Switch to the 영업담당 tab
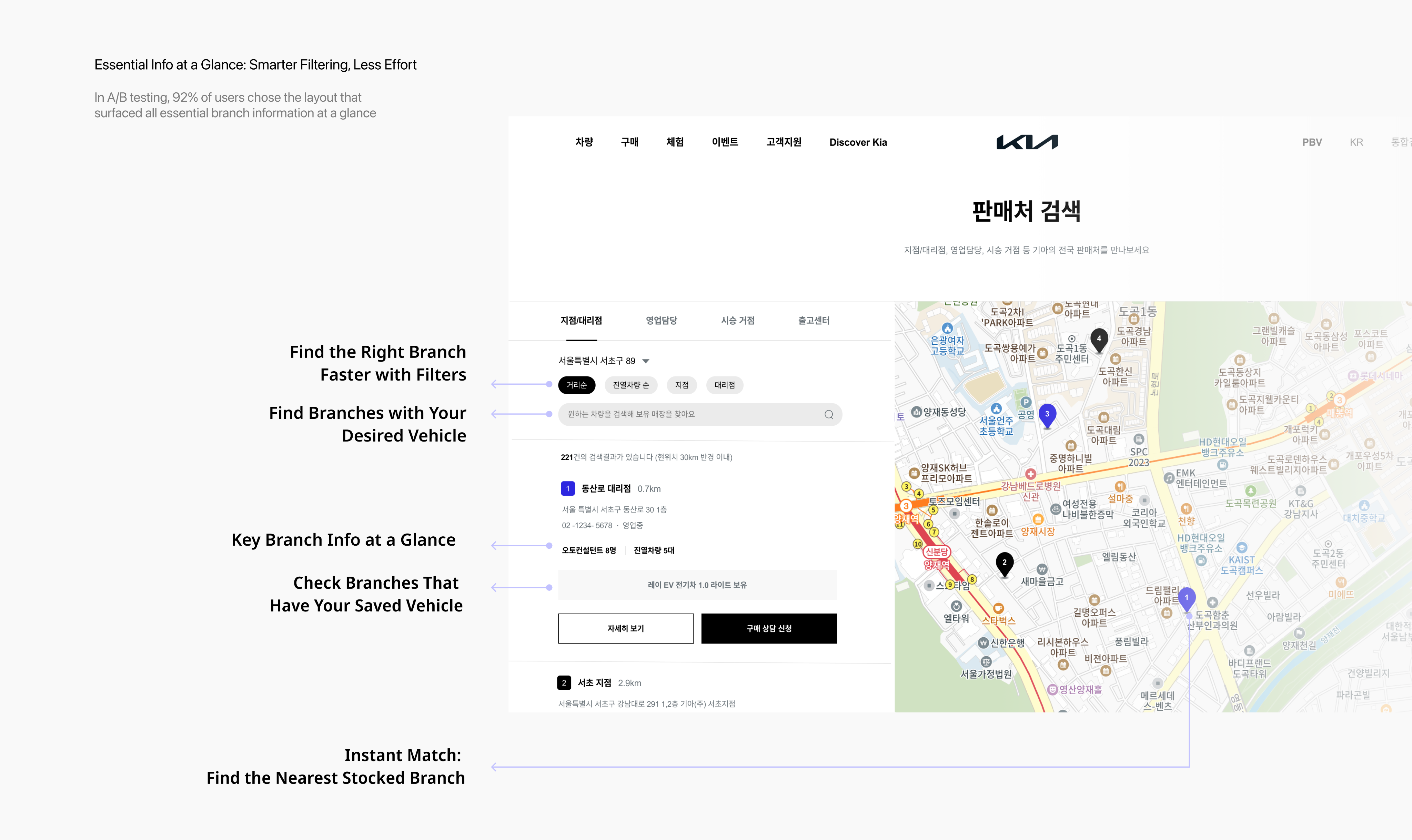Screen dimensions: 1412x840 (661, 320)
